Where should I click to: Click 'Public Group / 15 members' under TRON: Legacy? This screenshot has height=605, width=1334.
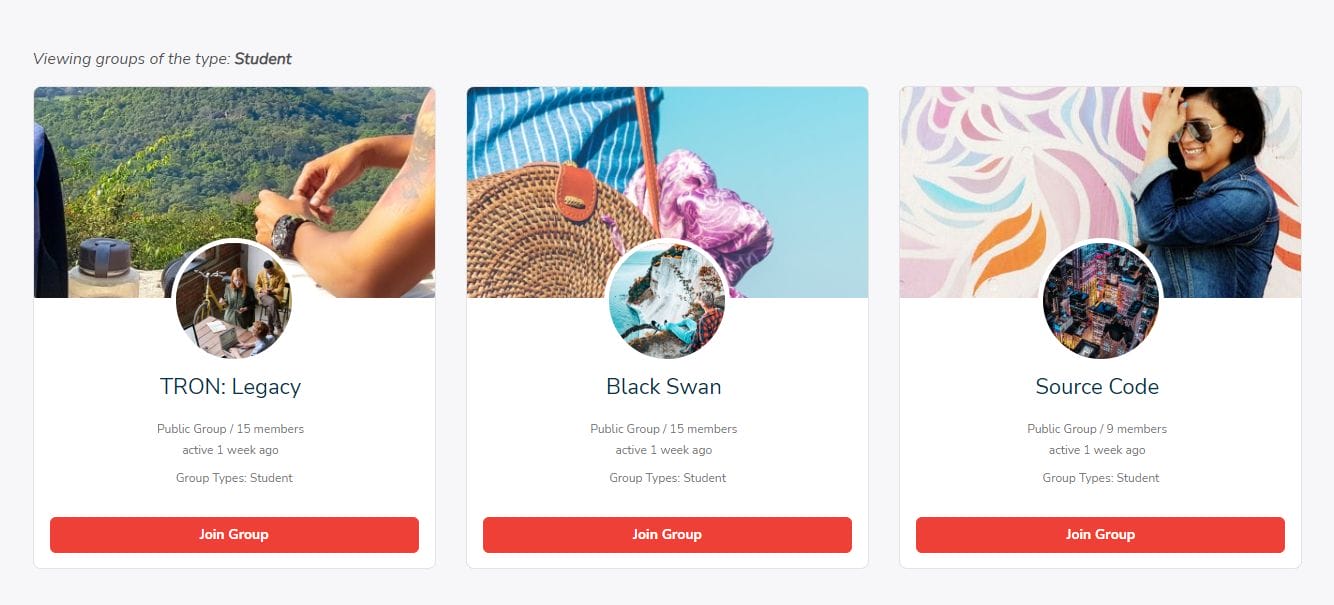coord(230,429)
